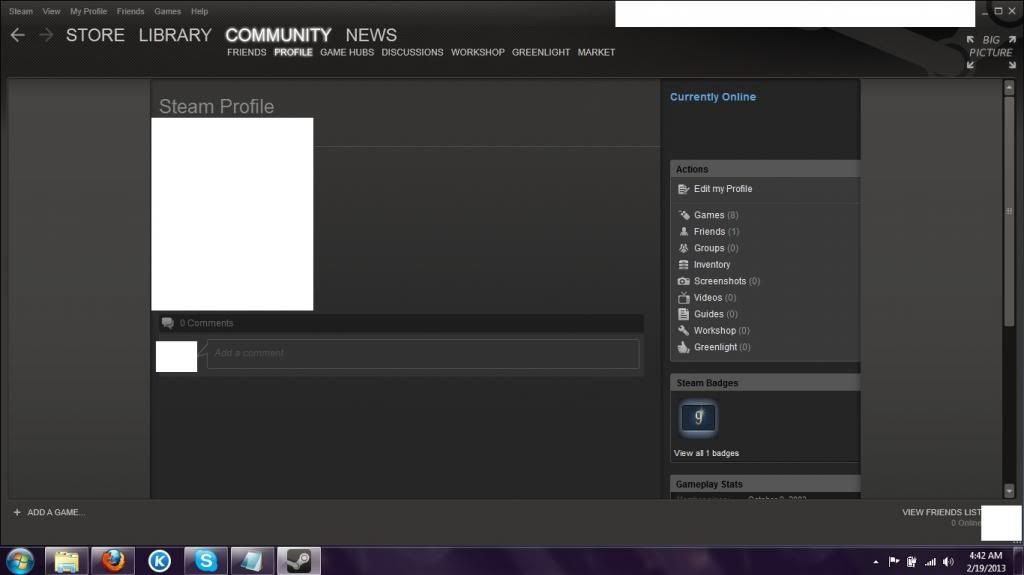The width and height of the screenshot is (1024, 575).
Task: Click the Edit my Profile pencil icon
Action: pos(683,189)
